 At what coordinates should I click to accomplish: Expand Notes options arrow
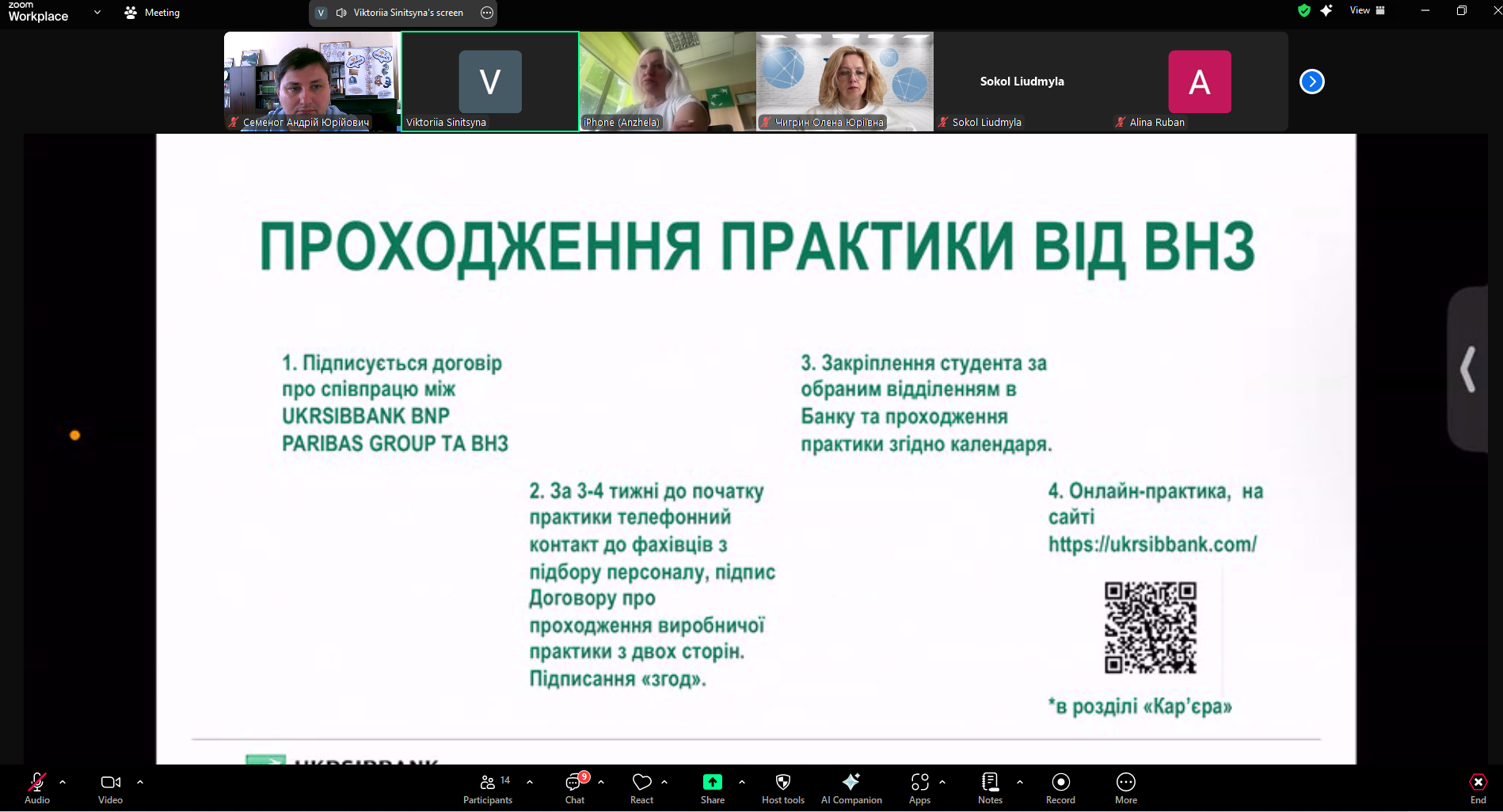[x=1020, y=782]
